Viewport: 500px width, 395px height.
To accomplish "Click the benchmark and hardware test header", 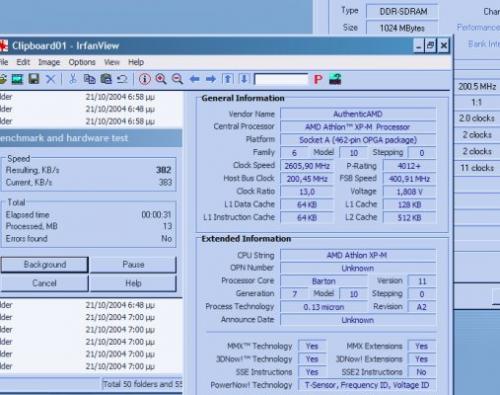I will tap(64, 138).
